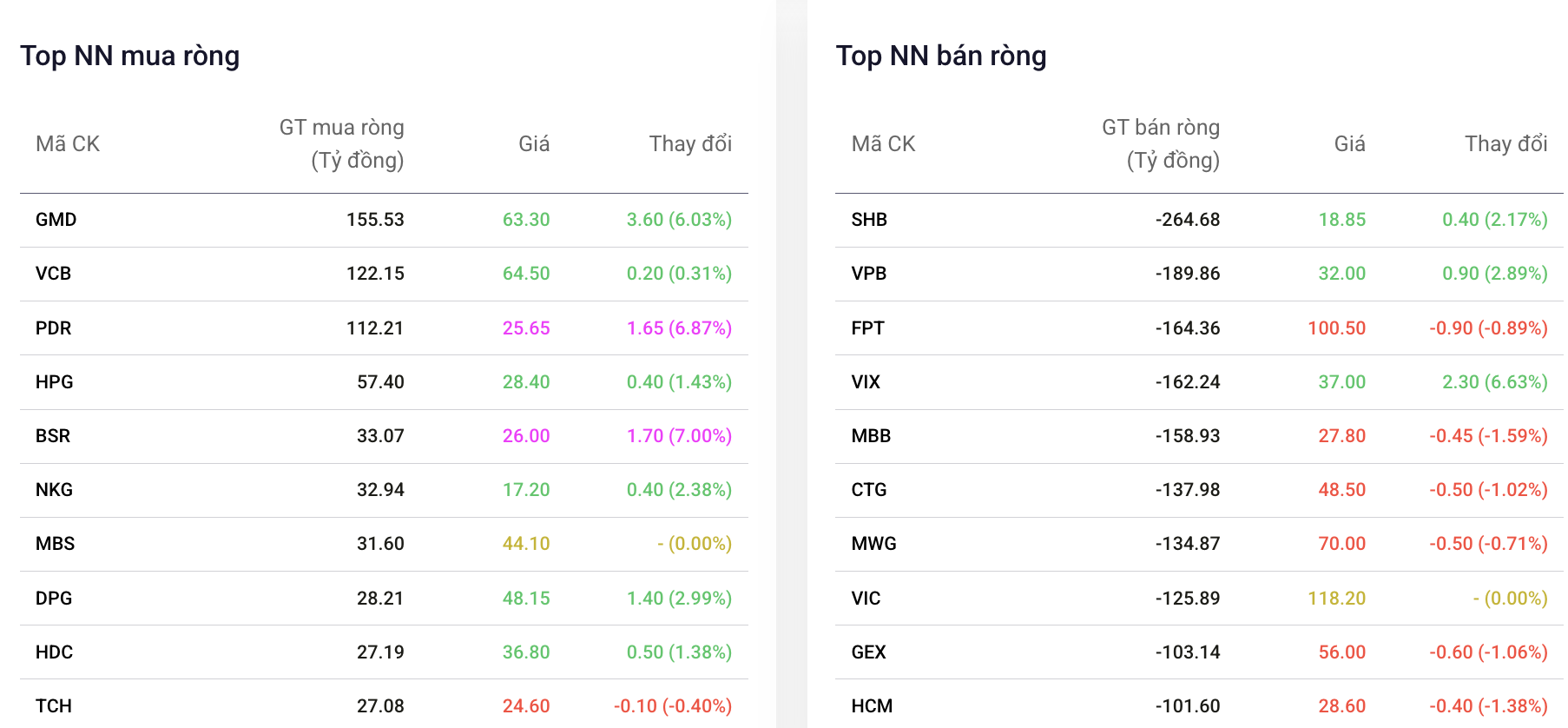1568x728 pixels.
Task: Click the 'Top NN mua ròng' heading
Action: pos(130,56)
